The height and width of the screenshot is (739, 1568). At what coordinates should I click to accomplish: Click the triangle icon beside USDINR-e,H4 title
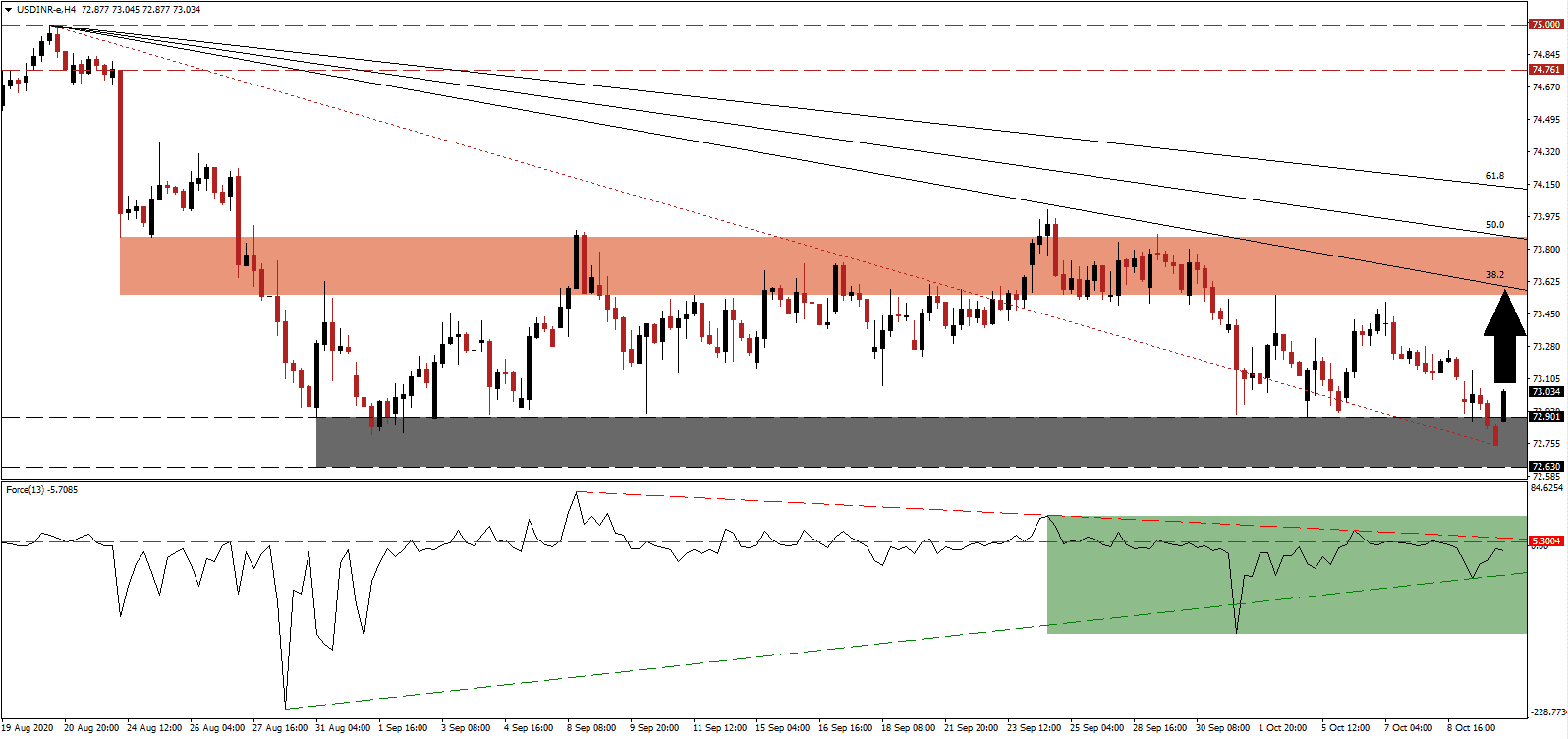tap(8, 10)
